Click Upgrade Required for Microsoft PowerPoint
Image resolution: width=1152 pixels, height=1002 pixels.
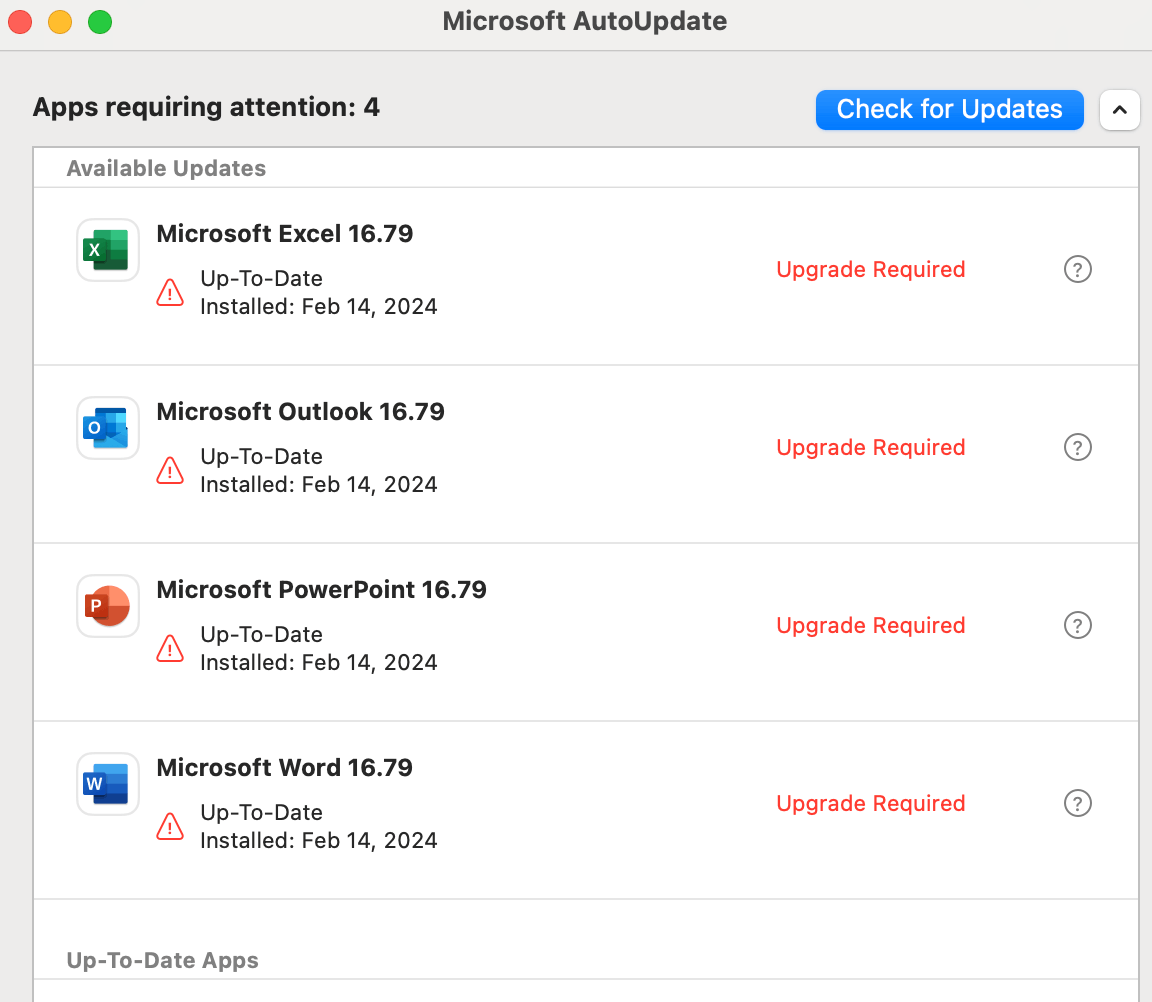click(x=871, y=625)
